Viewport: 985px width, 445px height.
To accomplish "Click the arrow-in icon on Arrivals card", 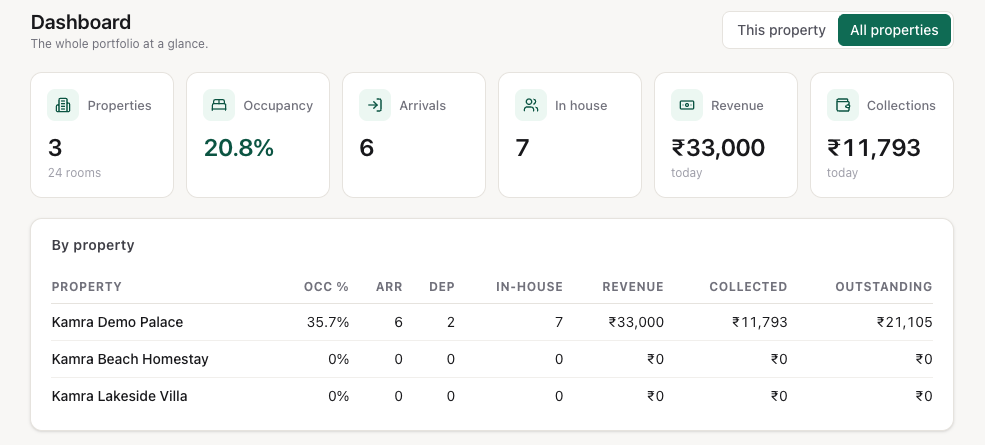I will click(374, 105).
